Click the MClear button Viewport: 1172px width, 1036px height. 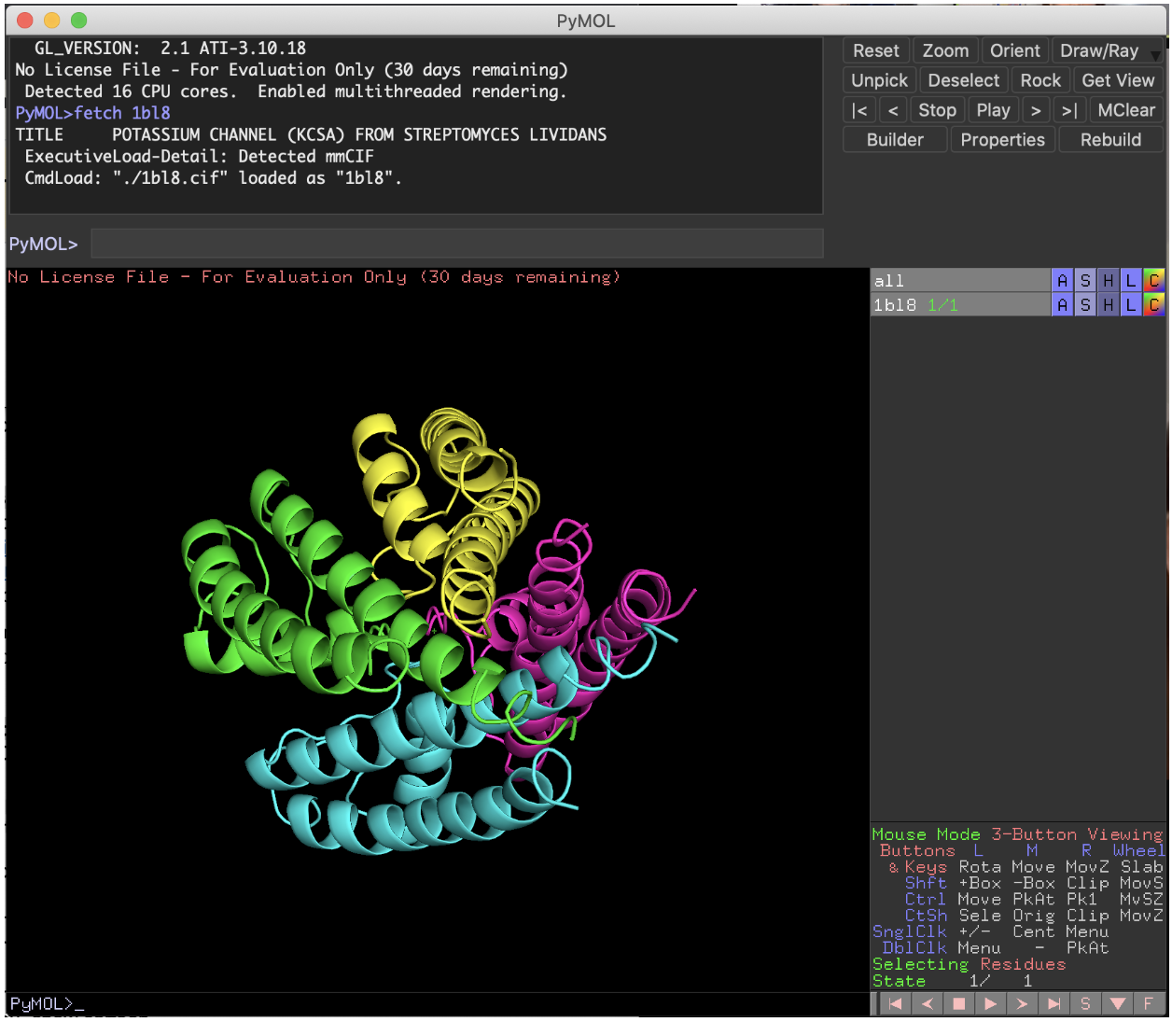(x=1126, y=110)
